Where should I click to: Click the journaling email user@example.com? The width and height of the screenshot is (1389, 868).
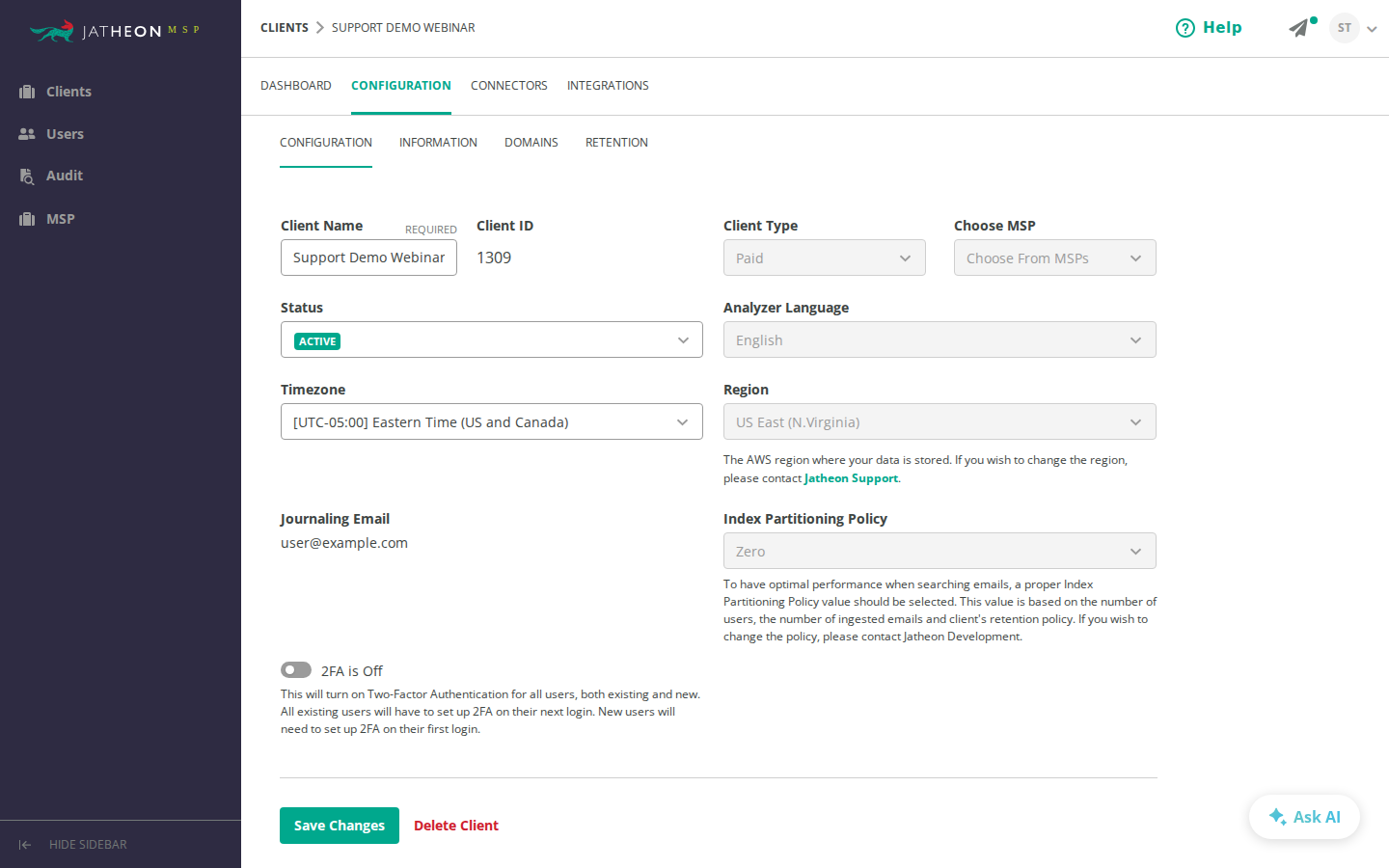point(344,543)
